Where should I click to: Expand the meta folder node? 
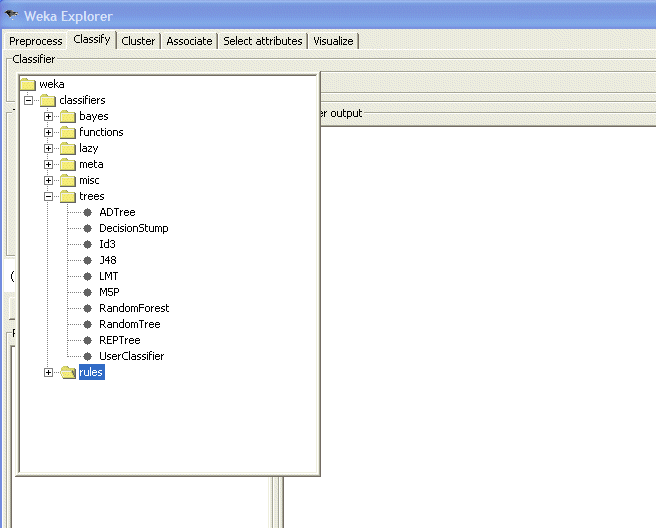[x=48, y=164]
